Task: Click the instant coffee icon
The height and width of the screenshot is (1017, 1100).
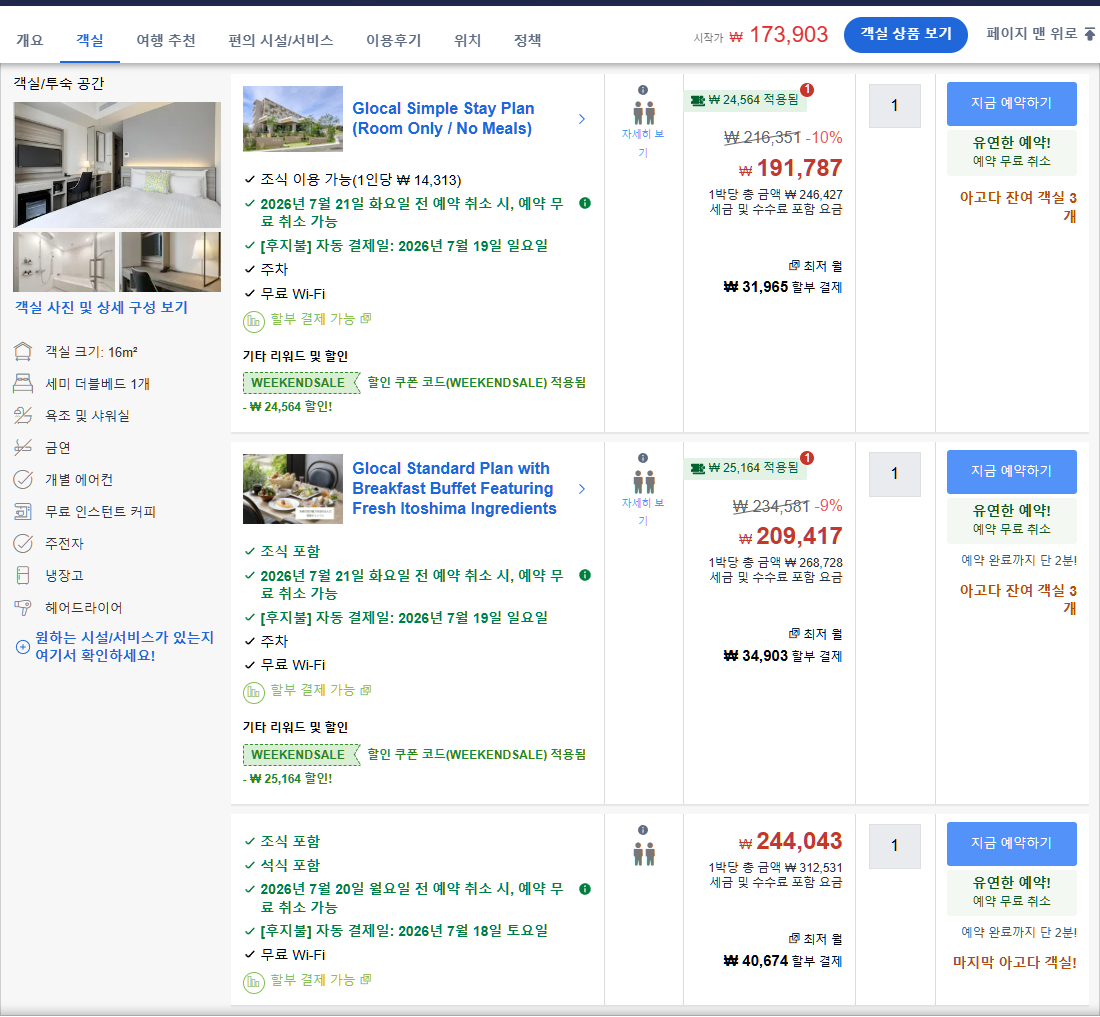Action: coord(23,511)
